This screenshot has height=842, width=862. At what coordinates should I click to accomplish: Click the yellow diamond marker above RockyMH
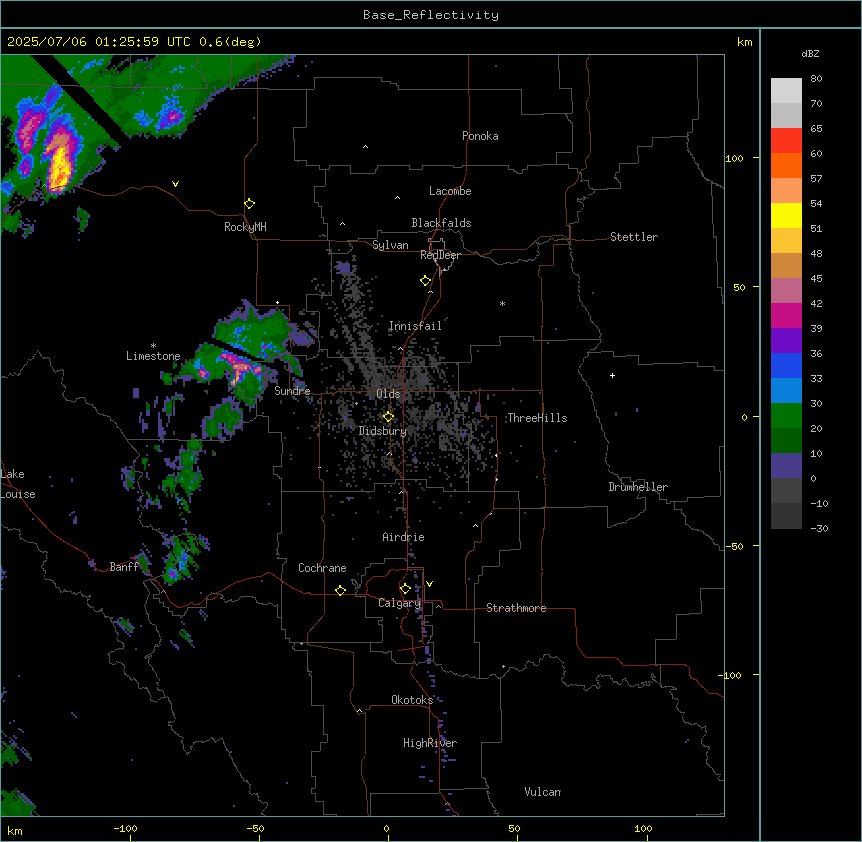point(250,204)
